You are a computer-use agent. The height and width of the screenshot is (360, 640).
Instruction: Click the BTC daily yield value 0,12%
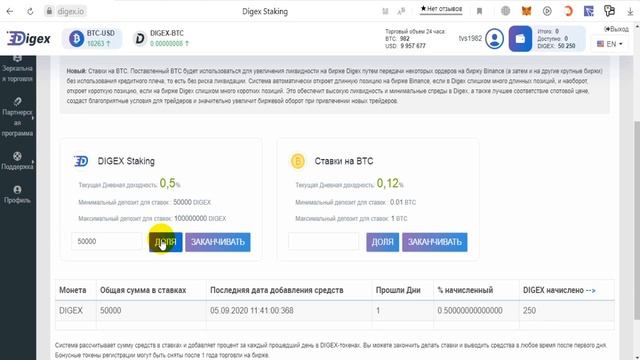pyautogui.click(x=390, y=184)
